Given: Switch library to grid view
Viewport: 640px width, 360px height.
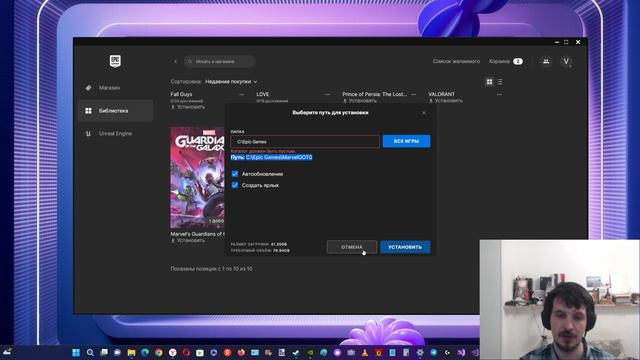Looking at the screenshot, I should [489, 82].
